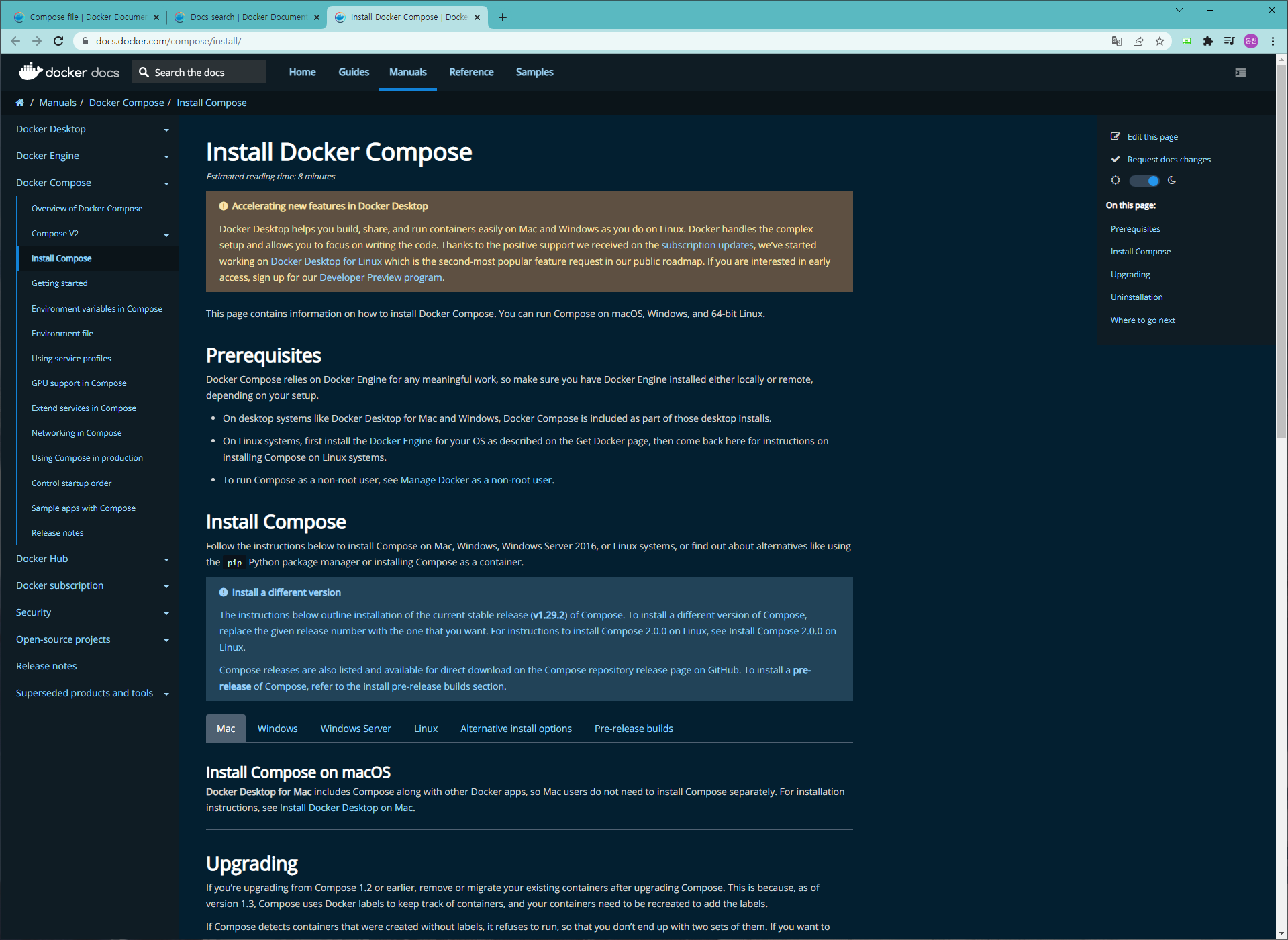This screenshot has width=1288, height=940.
Task: Close the Compose file tab
Action: [x=156, y=17]
